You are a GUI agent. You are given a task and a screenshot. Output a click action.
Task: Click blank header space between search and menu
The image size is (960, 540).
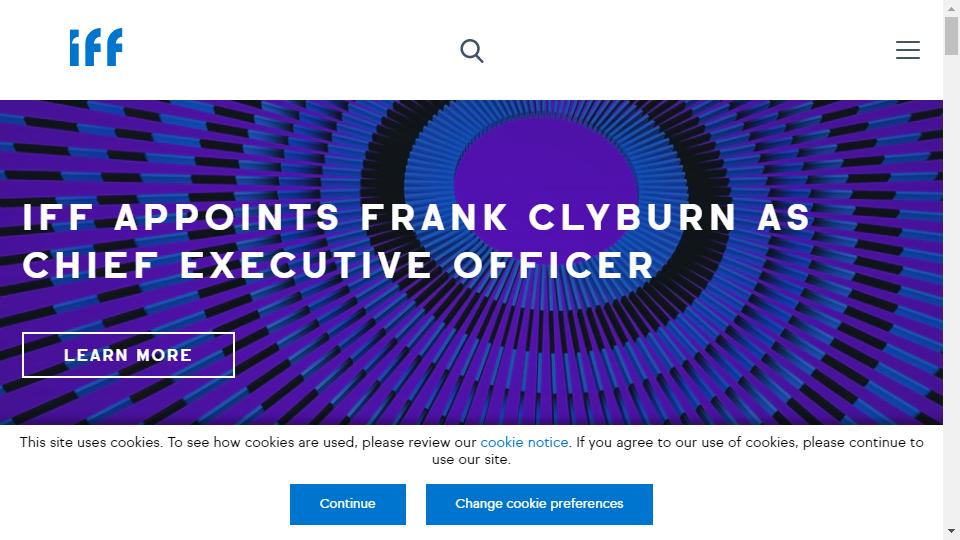(x=690, y=50)
